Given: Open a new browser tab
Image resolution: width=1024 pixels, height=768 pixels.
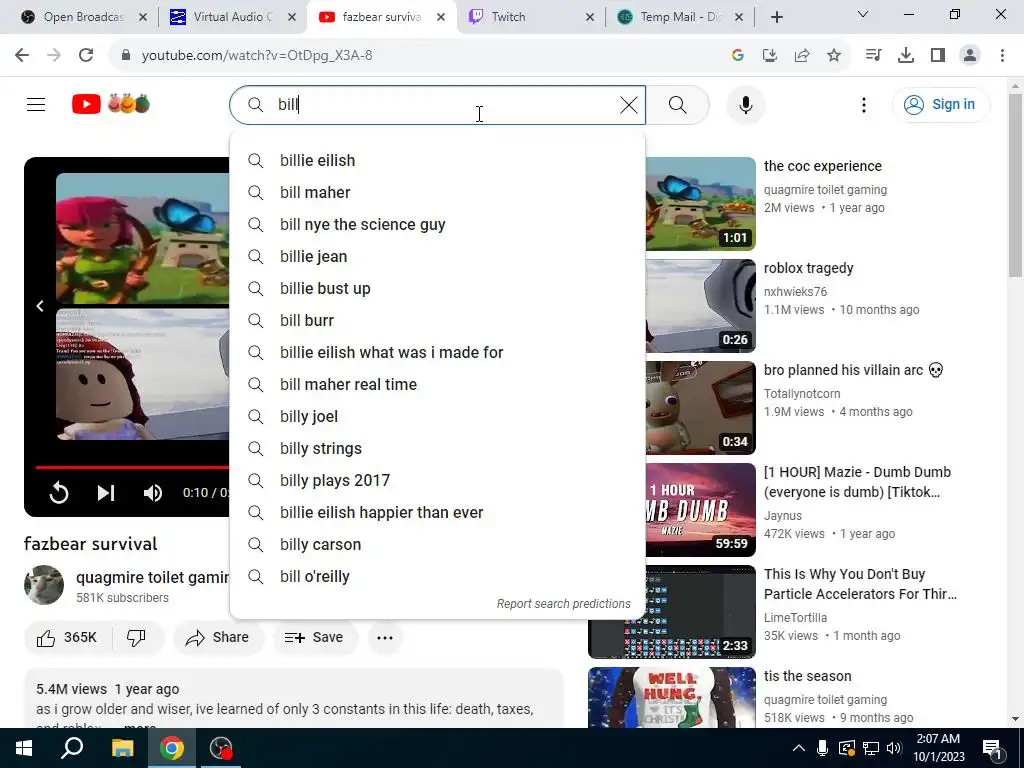Looking at the screenshot, I should click(x=776, y=17).
